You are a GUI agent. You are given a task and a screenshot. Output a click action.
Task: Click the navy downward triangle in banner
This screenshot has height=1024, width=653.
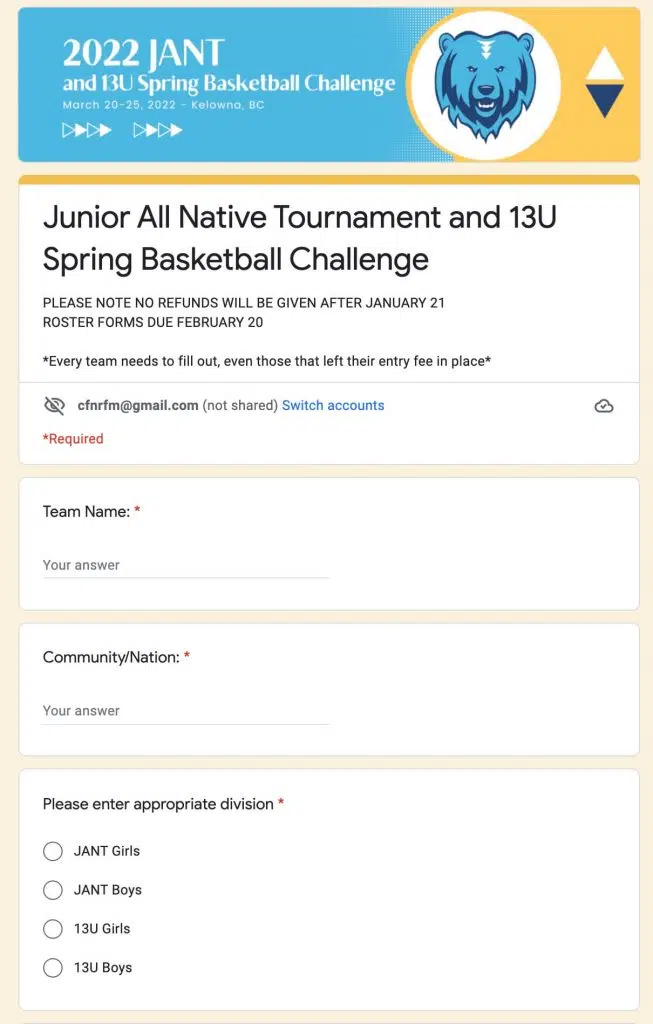[x=604, y=100]
